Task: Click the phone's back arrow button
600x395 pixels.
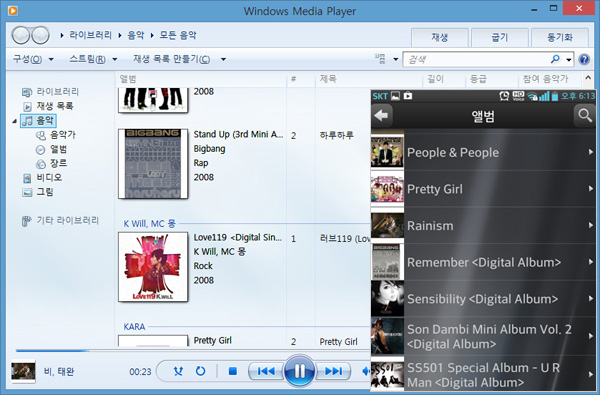Action: (x=382, y=115)
